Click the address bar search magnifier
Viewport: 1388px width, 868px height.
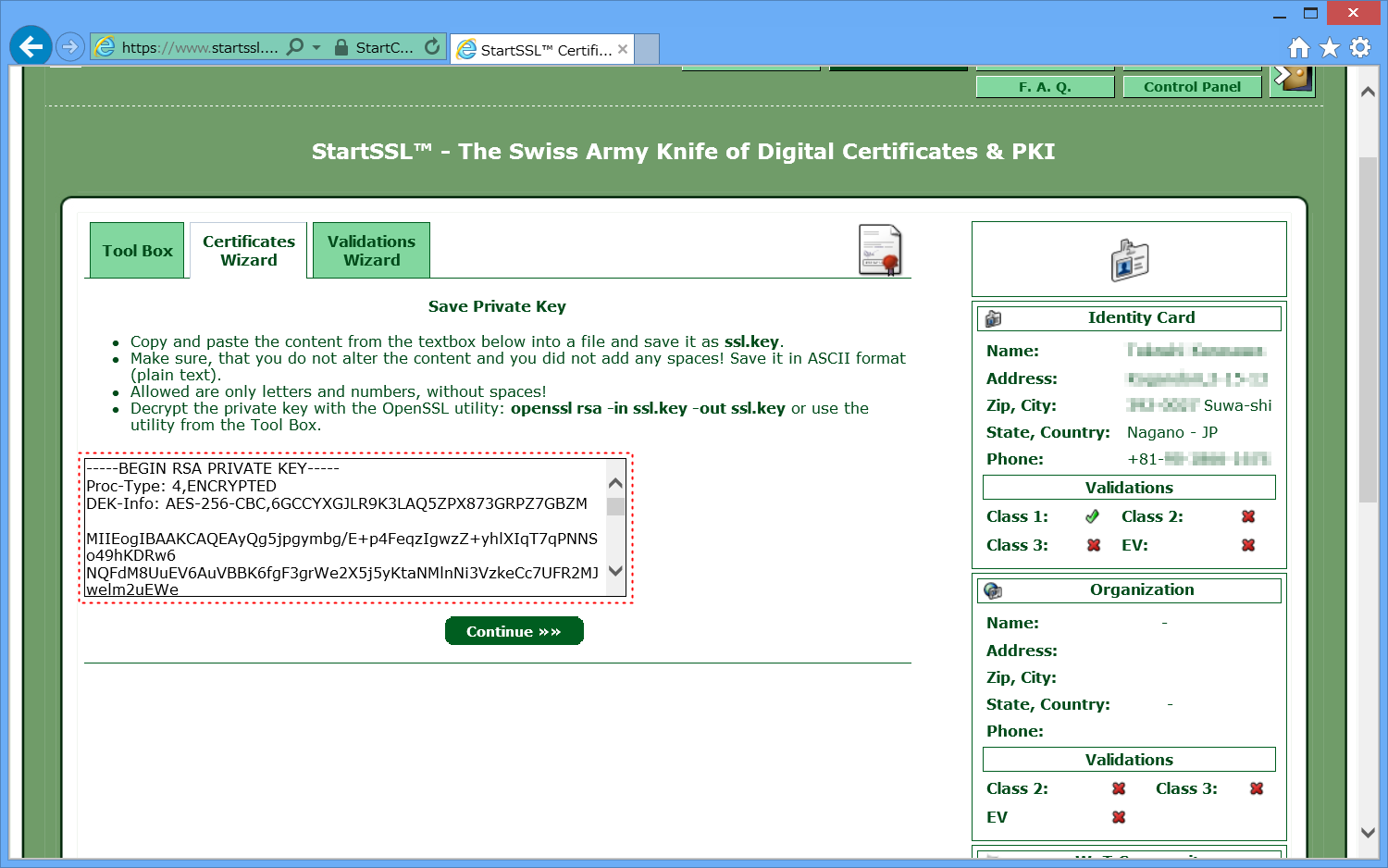(x=295, y=46)
